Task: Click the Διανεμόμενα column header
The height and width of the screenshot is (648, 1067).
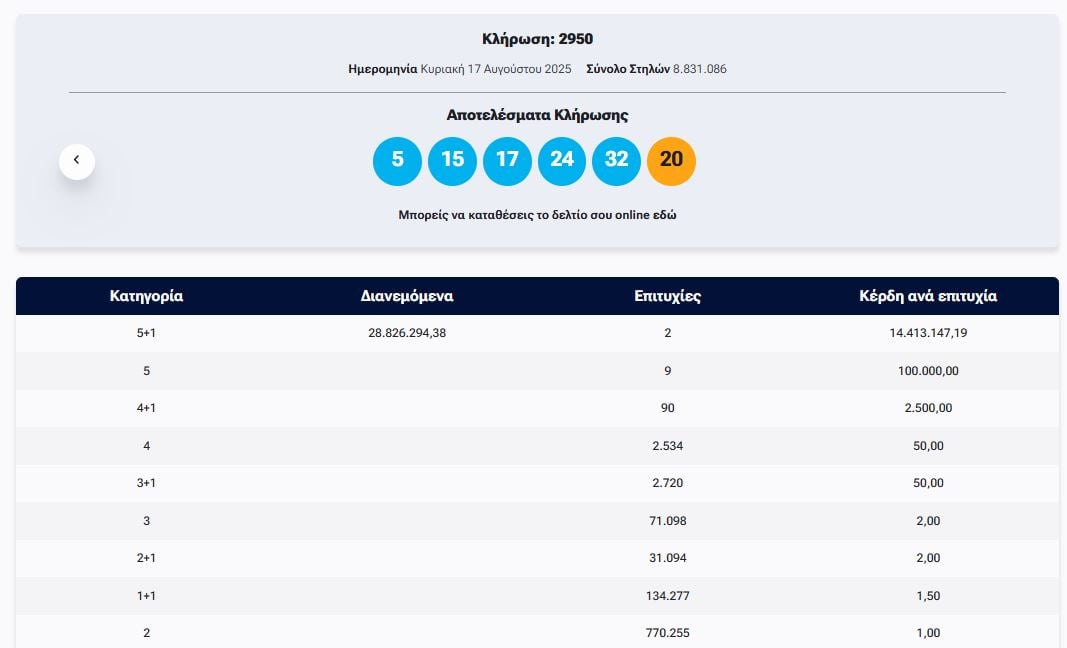Action: [407, 296]
